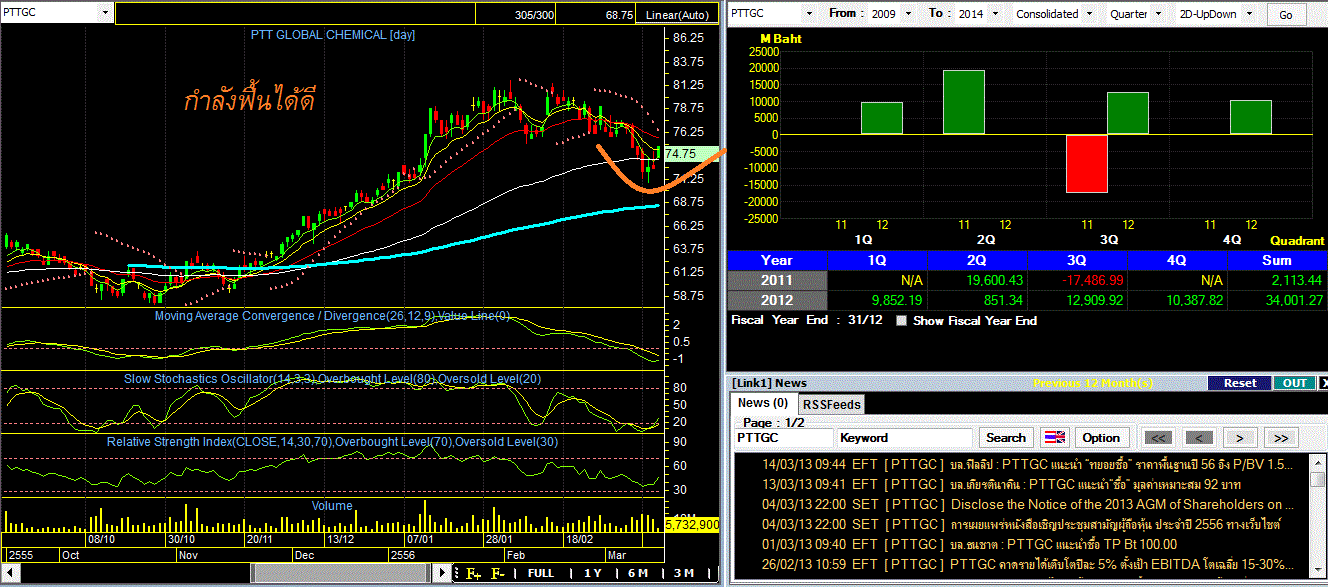The height and width of the screenshot is (587, 1328).
Task: Set chart range to 3M
Action: (684, 573)
